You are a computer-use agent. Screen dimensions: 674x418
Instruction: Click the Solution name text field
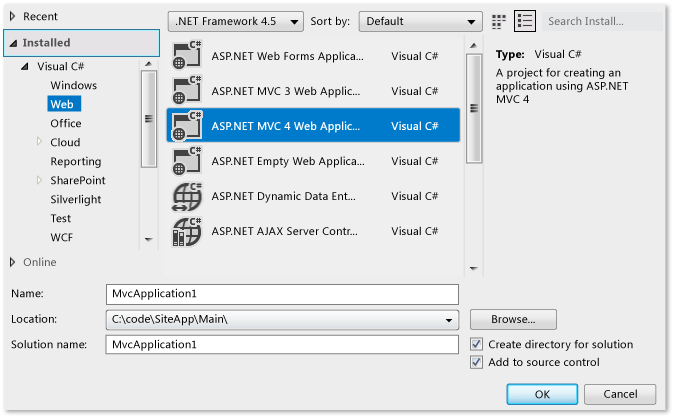point(282,345)
